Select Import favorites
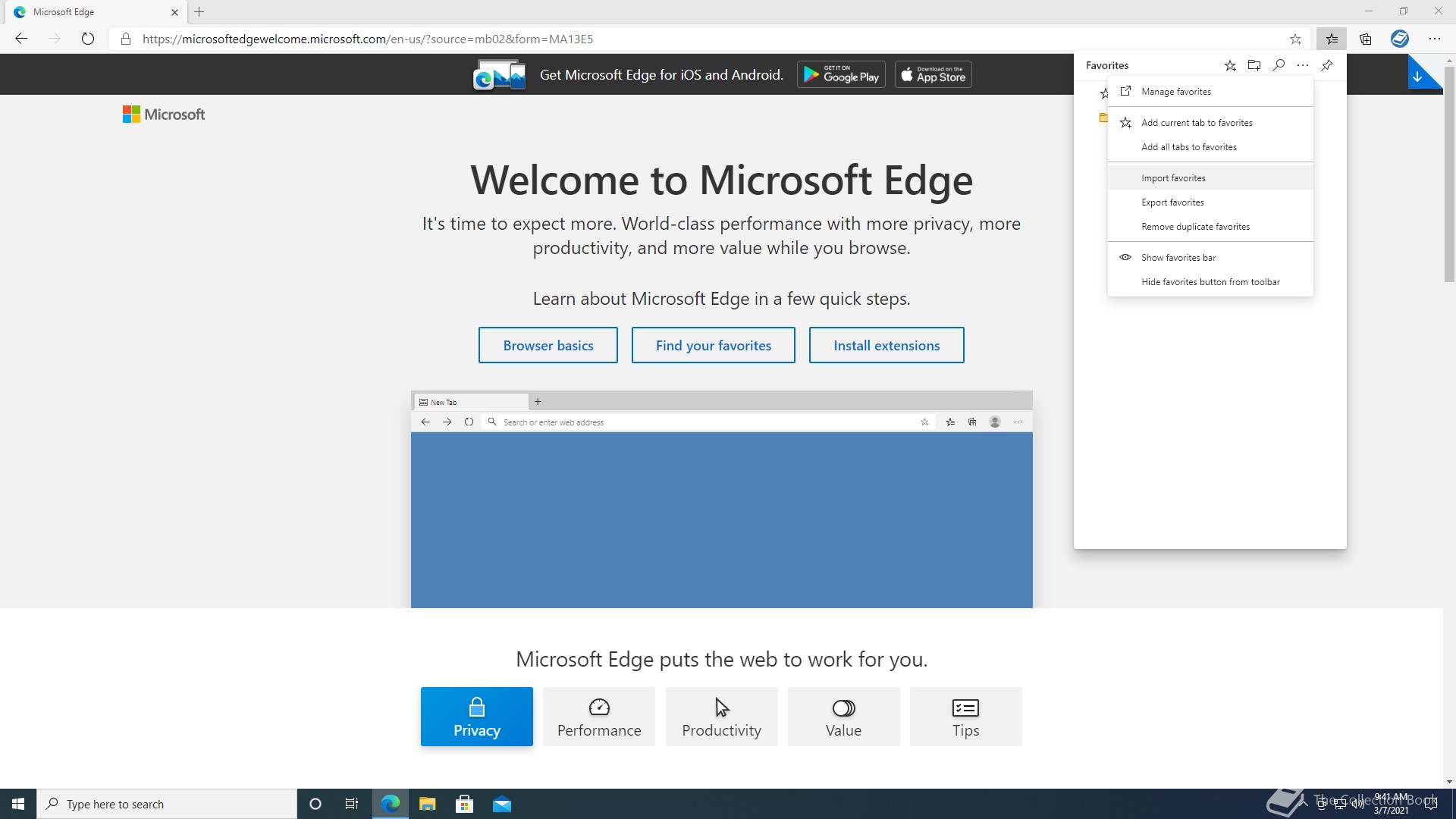This screenshot has width=1456, height=819. [x=1210, y=178]
